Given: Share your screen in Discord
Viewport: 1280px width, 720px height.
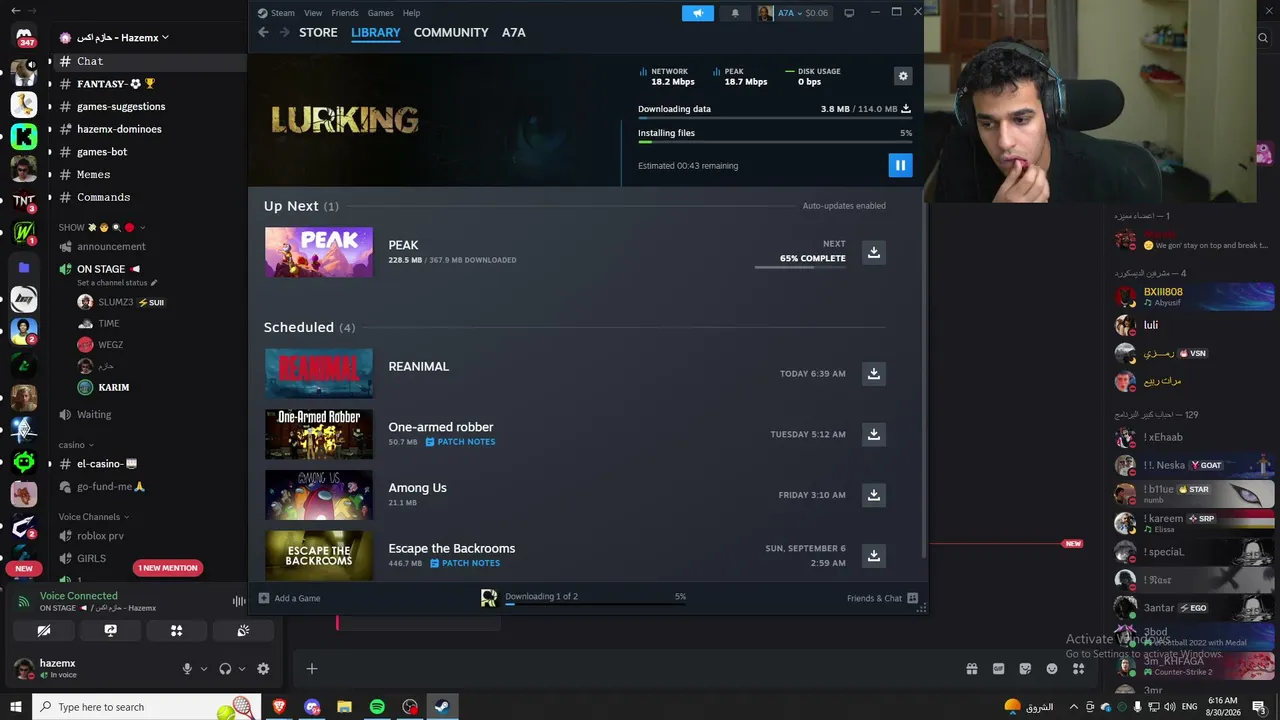Looking at the screenshot, I should (x=110, y=631).
